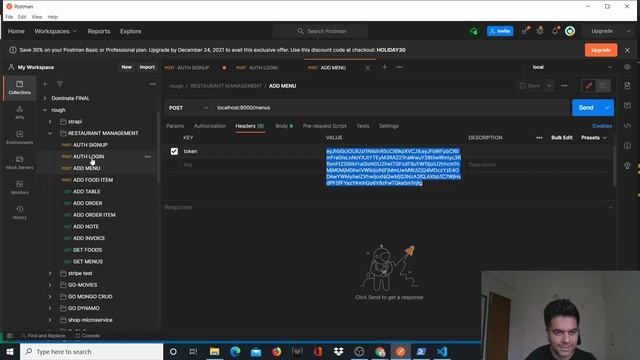The height and width of the screenshot is (360, 640).
Task: Open the info icon in right sidebar
Action: [627, 146]
